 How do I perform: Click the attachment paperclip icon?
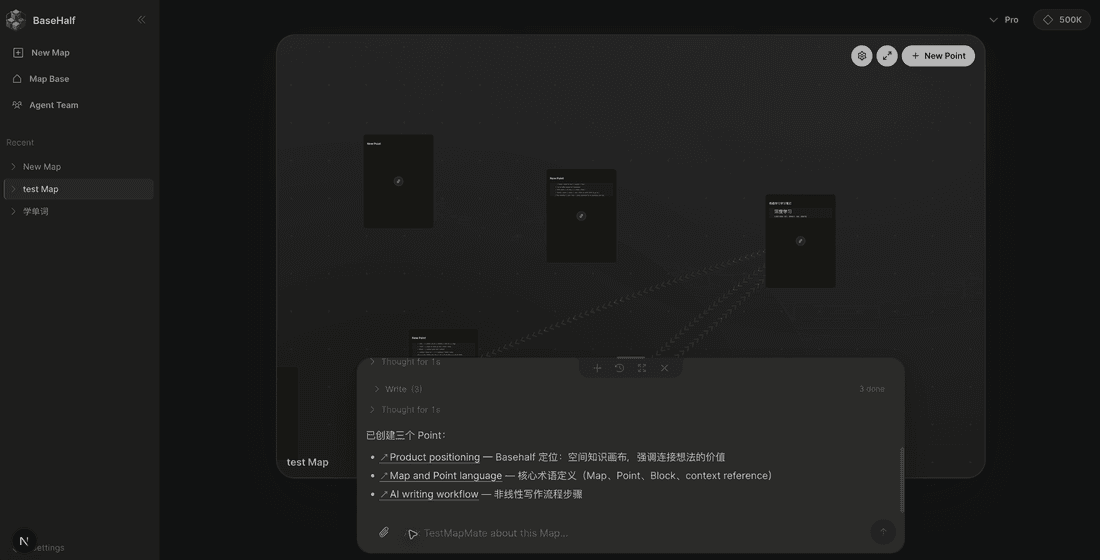point(384,533)
